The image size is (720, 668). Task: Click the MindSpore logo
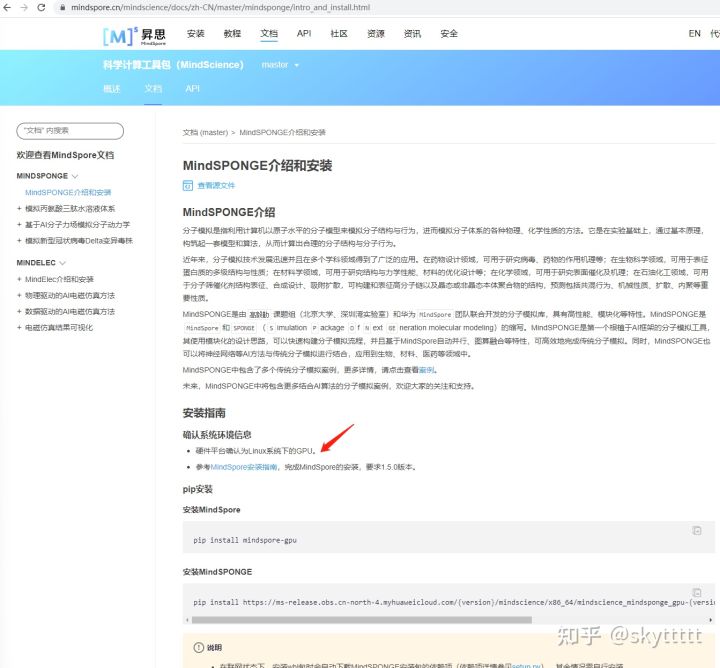click(x=134, y=36)
